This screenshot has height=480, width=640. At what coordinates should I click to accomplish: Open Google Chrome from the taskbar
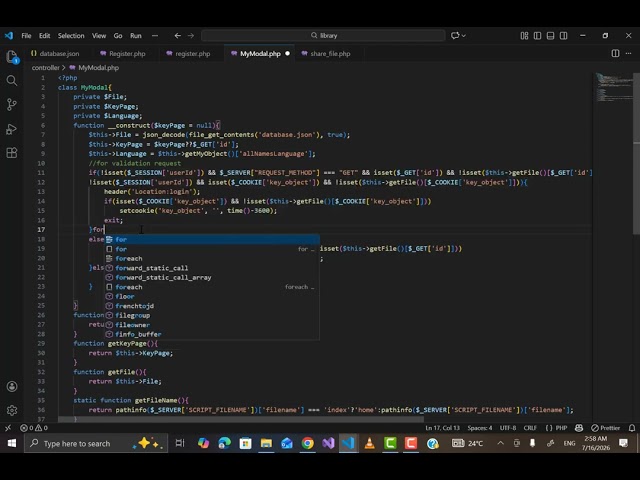pos(307,443)
